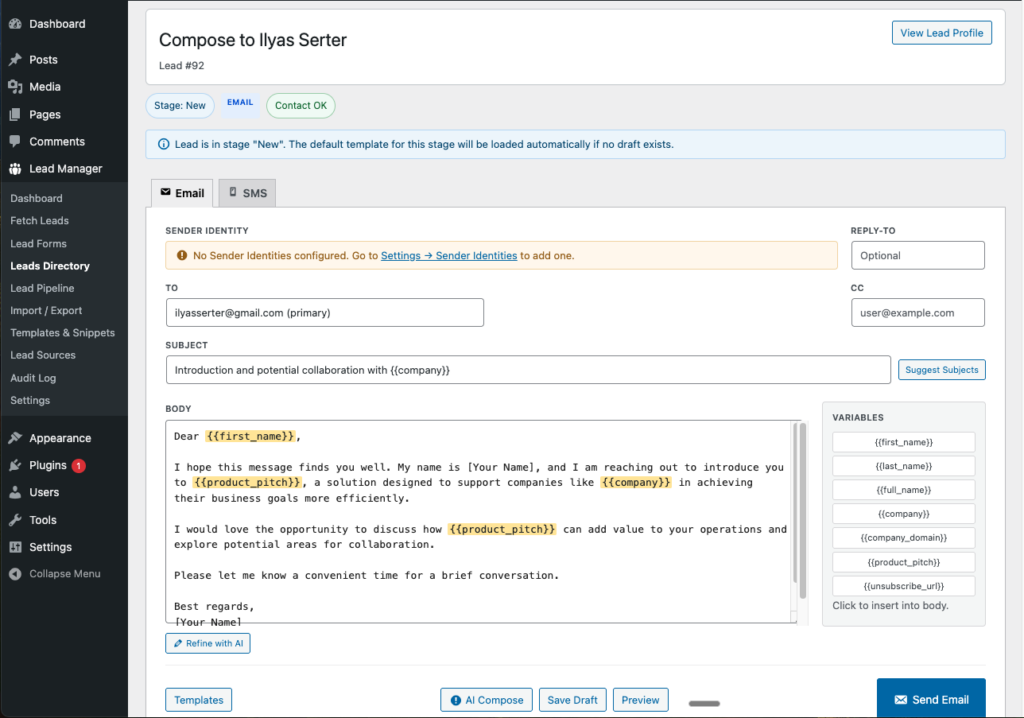Click the Posts pushpin icon
Image resolution: width=1024 pixels, height=718 pixels.
[x=15, y=60]
